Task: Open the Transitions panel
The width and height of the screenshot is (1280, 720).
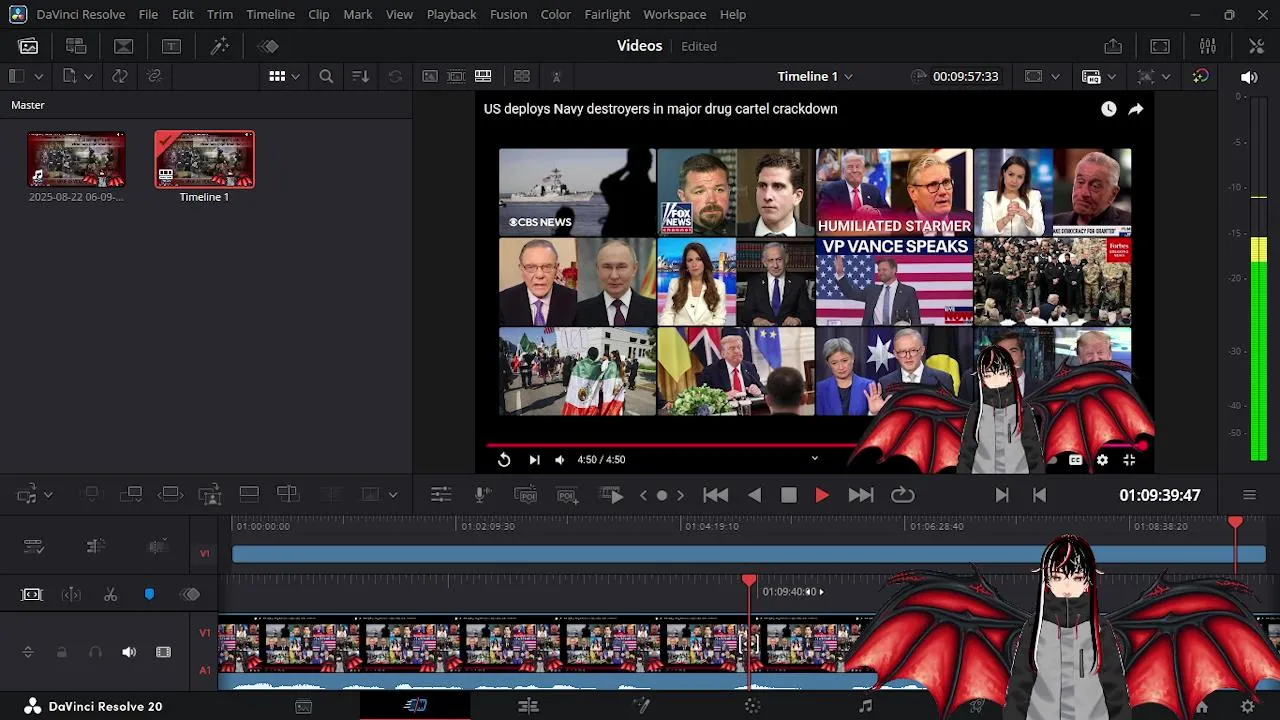Action: tap(124, 46)
